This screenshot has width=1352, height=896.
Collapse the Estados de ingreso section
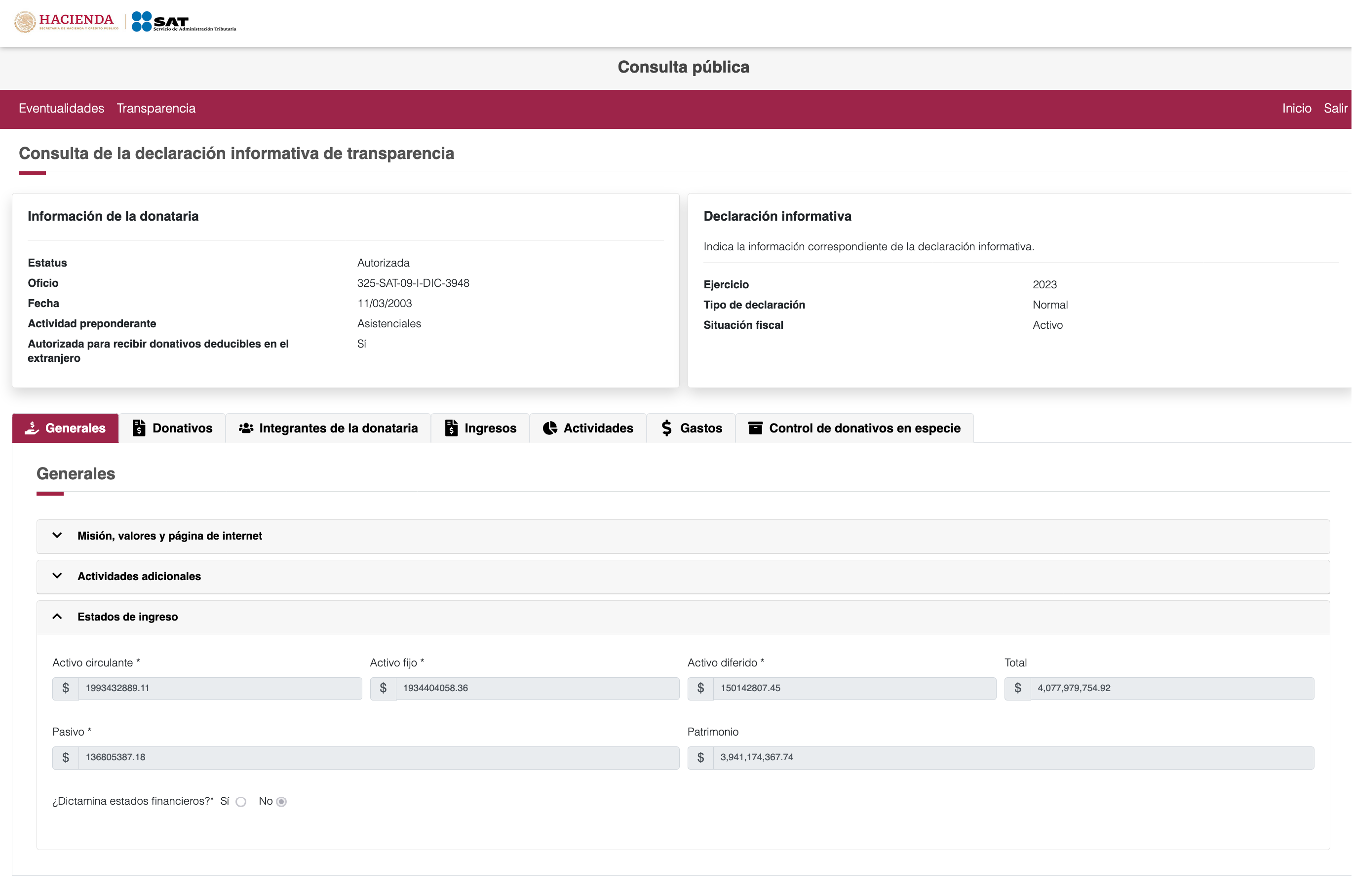coord(127,617)
